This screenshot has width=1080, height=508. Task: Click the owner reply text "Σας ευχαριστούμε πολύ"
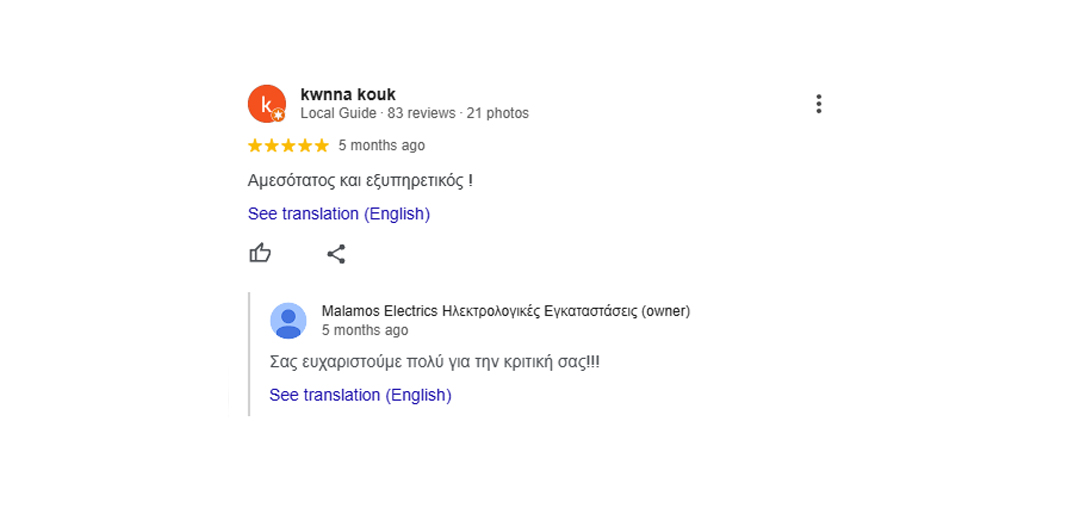click(333, 362)
